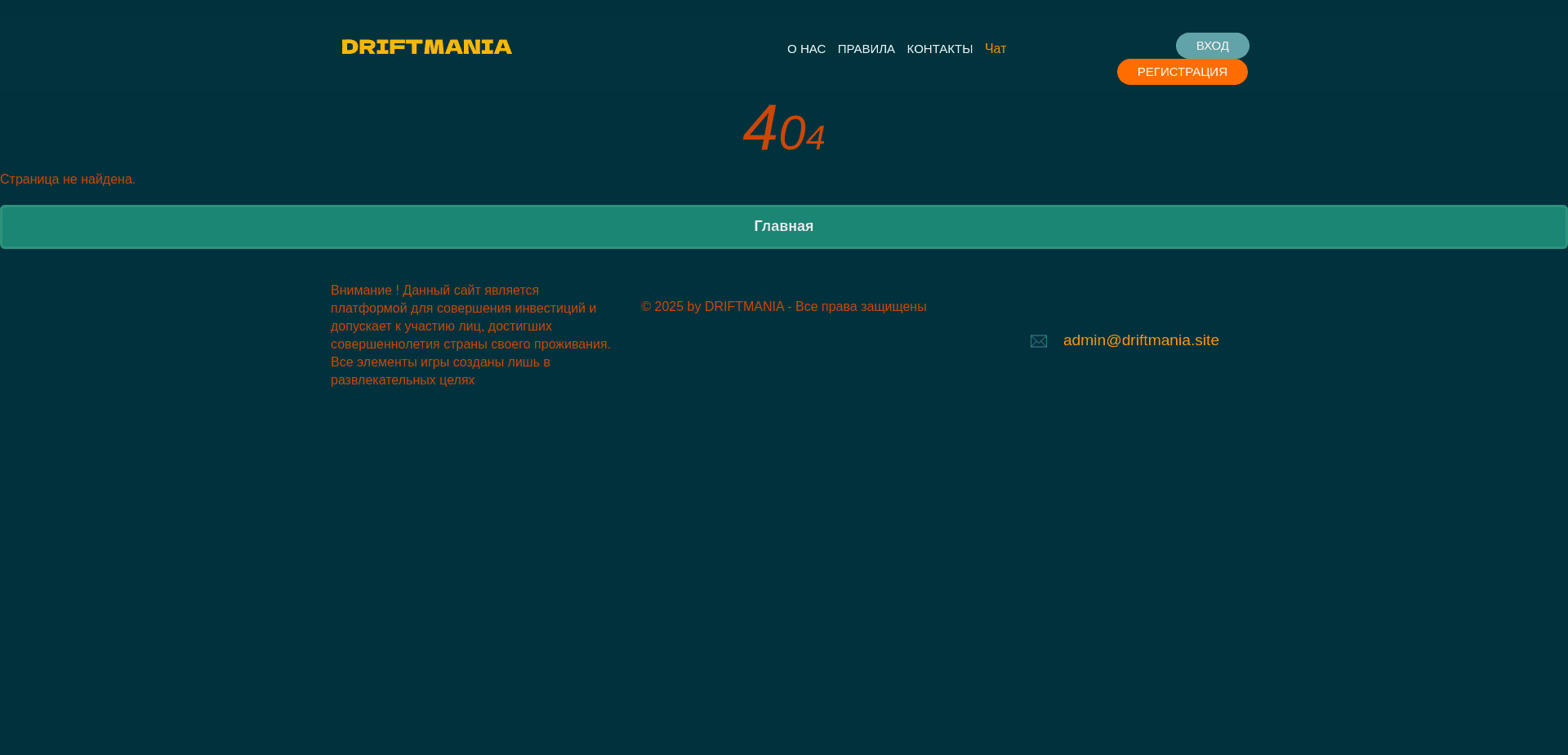Screen dimensions: 1568x755
Task: Open the КОНТАКТЫ page
Action: pyautogui.click(x=939, y=49)
